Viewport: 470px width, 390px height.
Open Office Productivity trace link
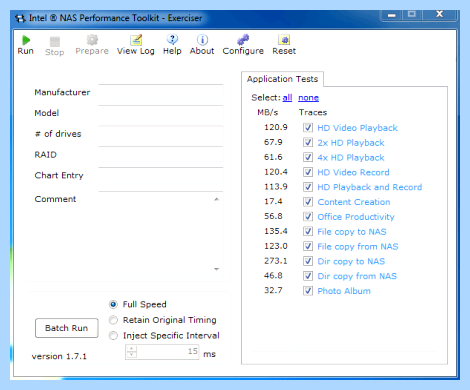[356, 217]
